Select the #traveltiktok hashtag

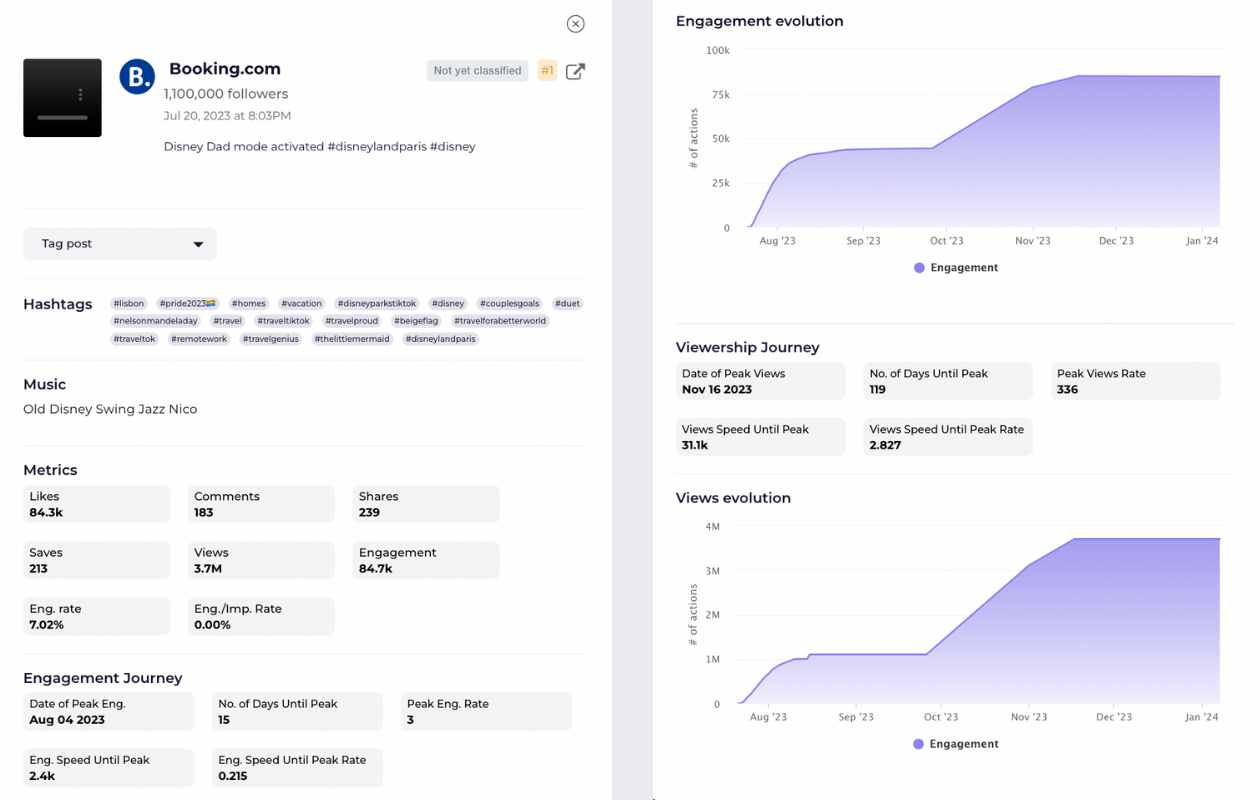point(284,321)
